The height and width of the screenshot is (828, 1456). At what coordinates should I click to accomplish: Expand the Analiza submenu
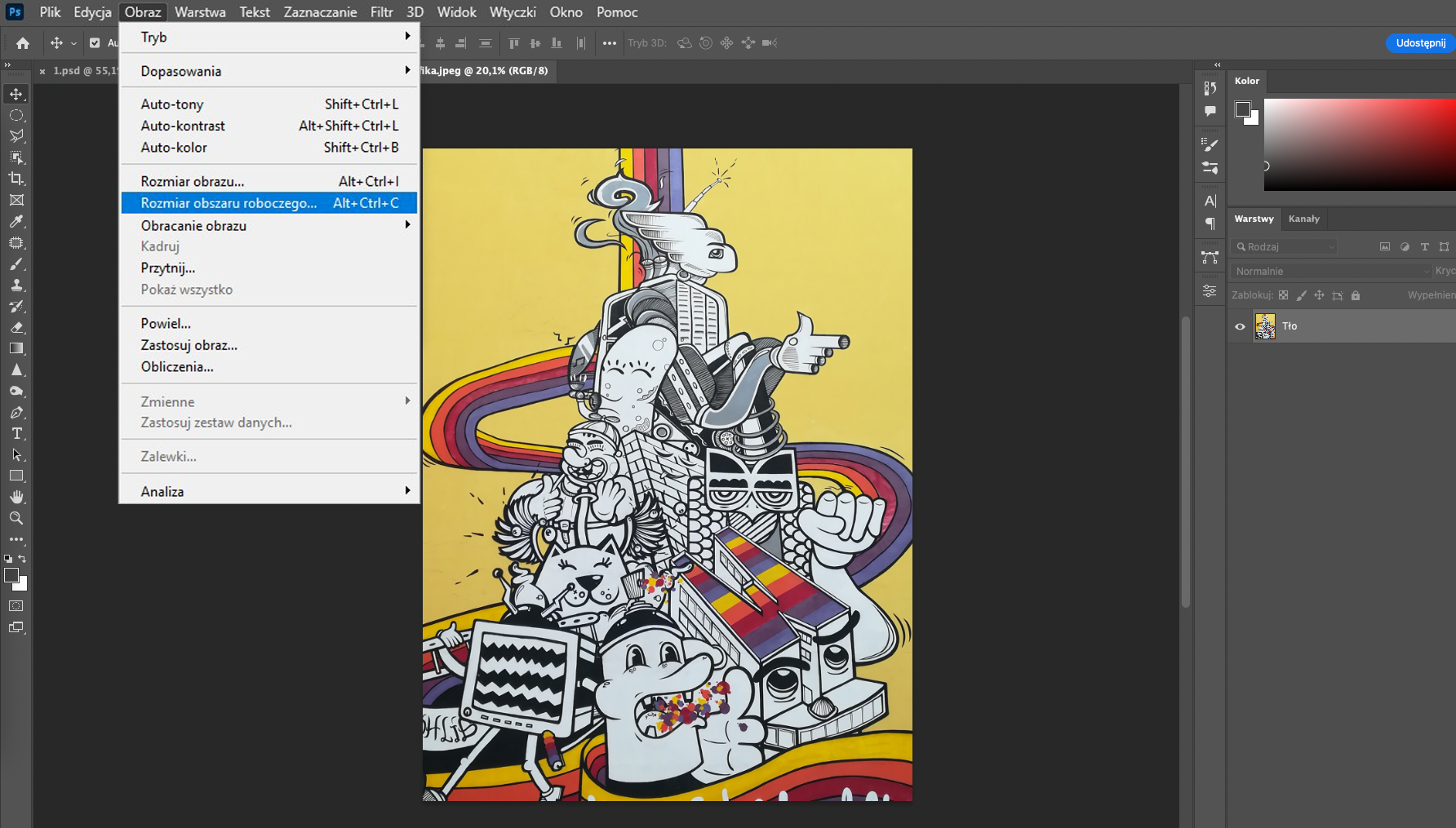(269, 491)
